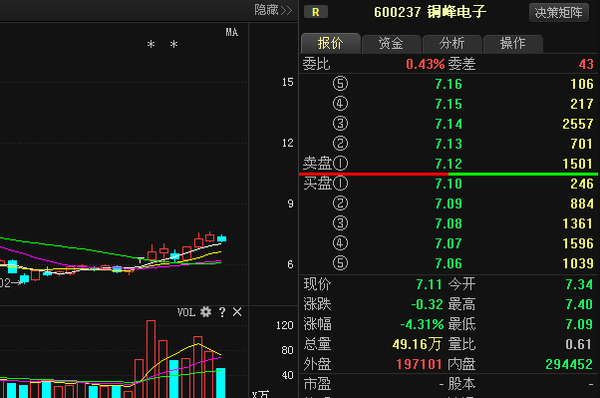Select buy level 3 circled icon
The image size is (600, 398).
click(x=340, y=223)
